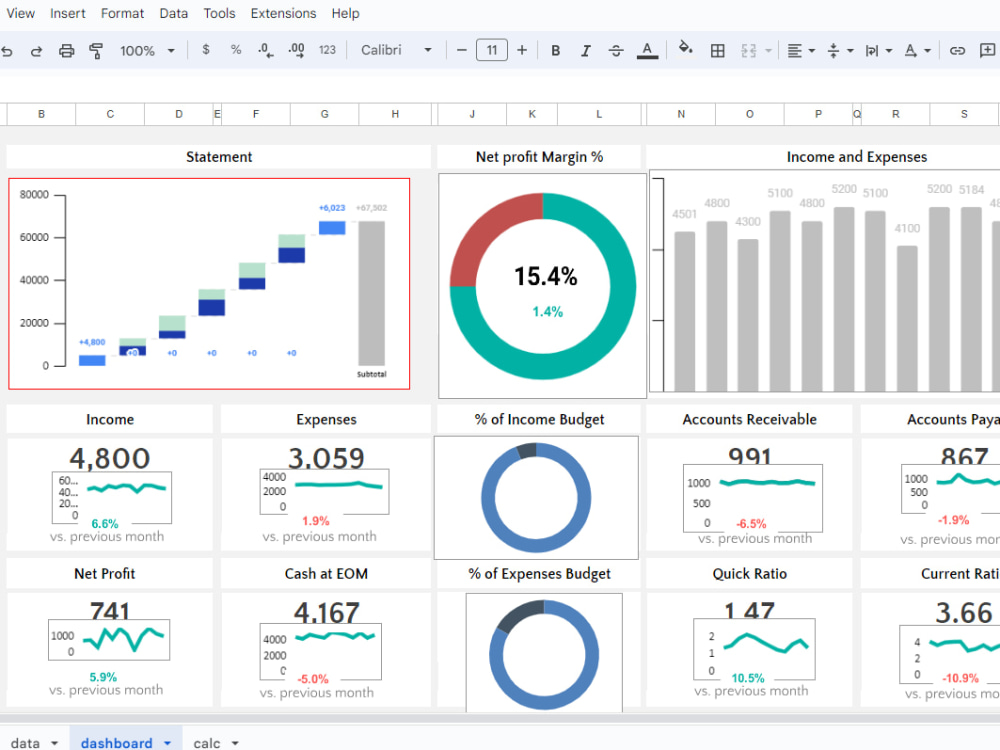
Task: Expand merge cells options arrow
Action: 768,50
